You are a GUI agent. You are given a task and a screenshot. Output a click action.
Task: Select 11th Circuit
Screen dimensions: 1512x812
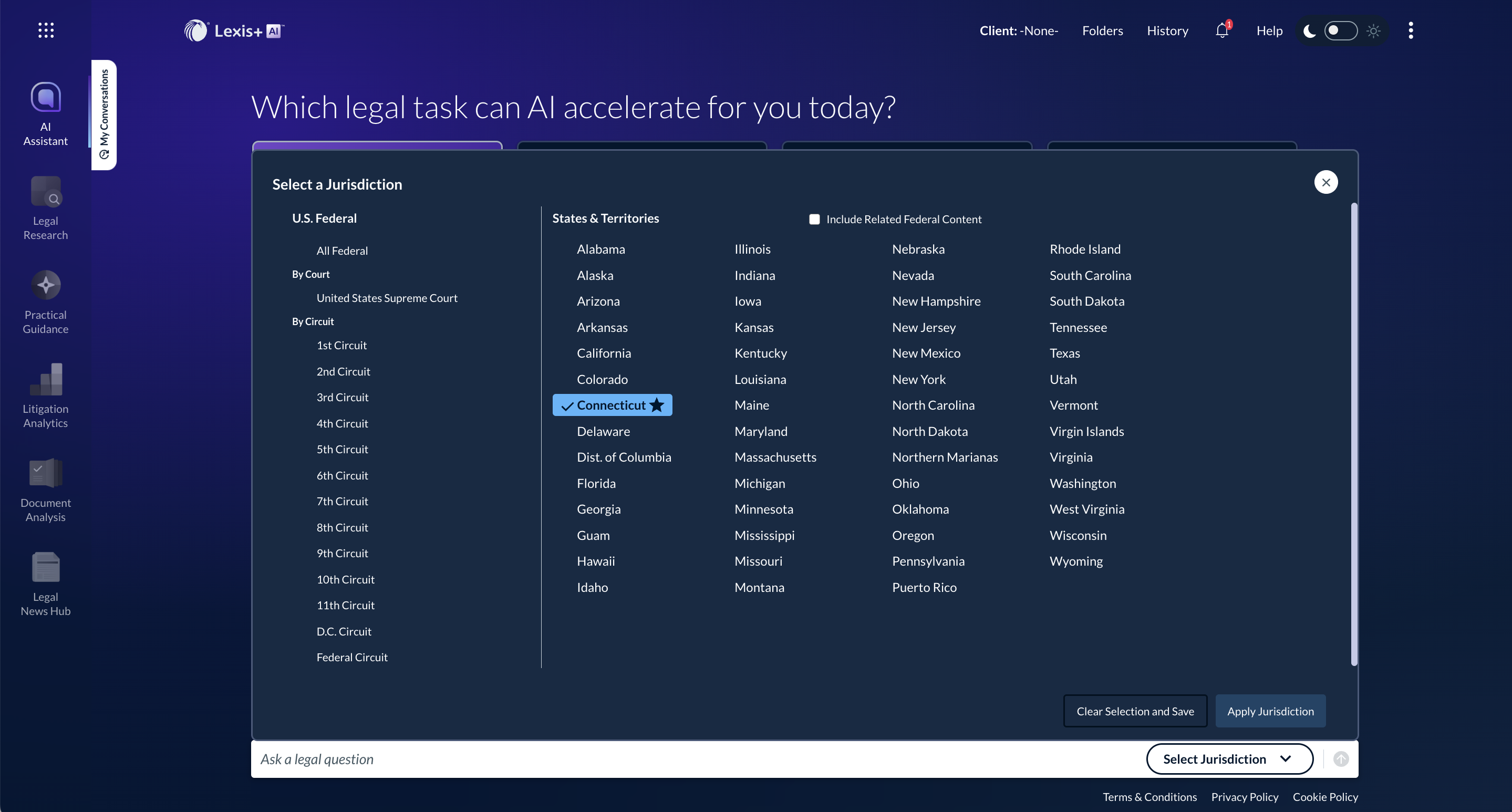pyautogui.click(x=345, y=605)
